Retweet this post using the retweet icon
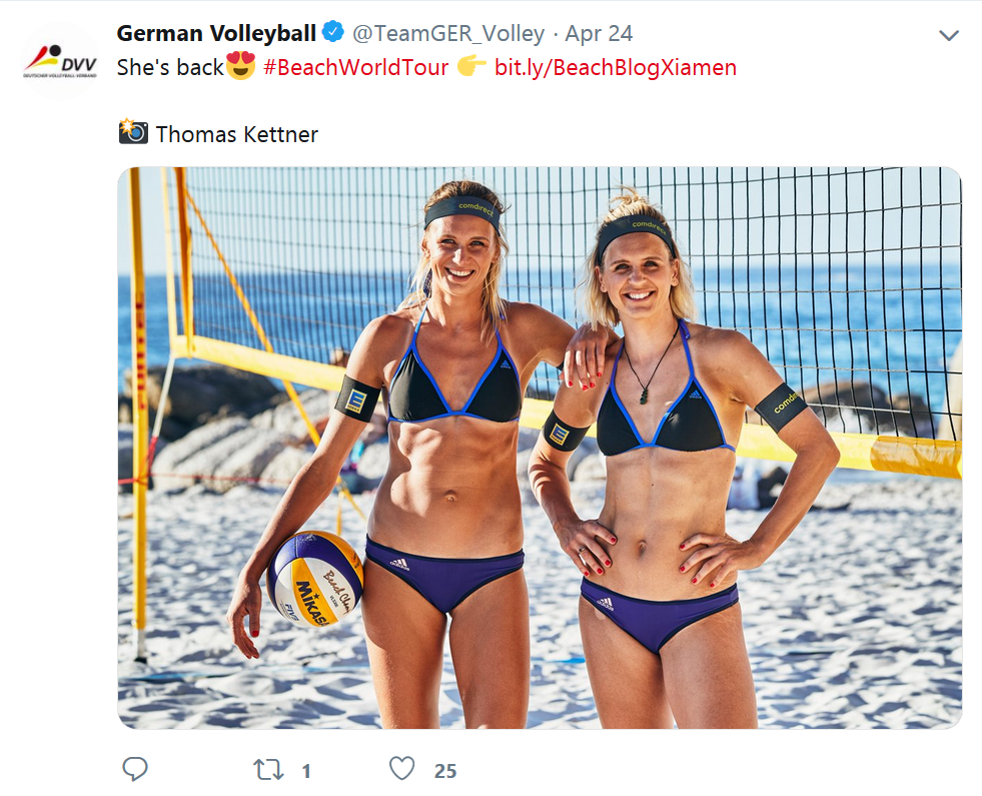Viewport: 982px width, 796px height. tap(269, 769)
